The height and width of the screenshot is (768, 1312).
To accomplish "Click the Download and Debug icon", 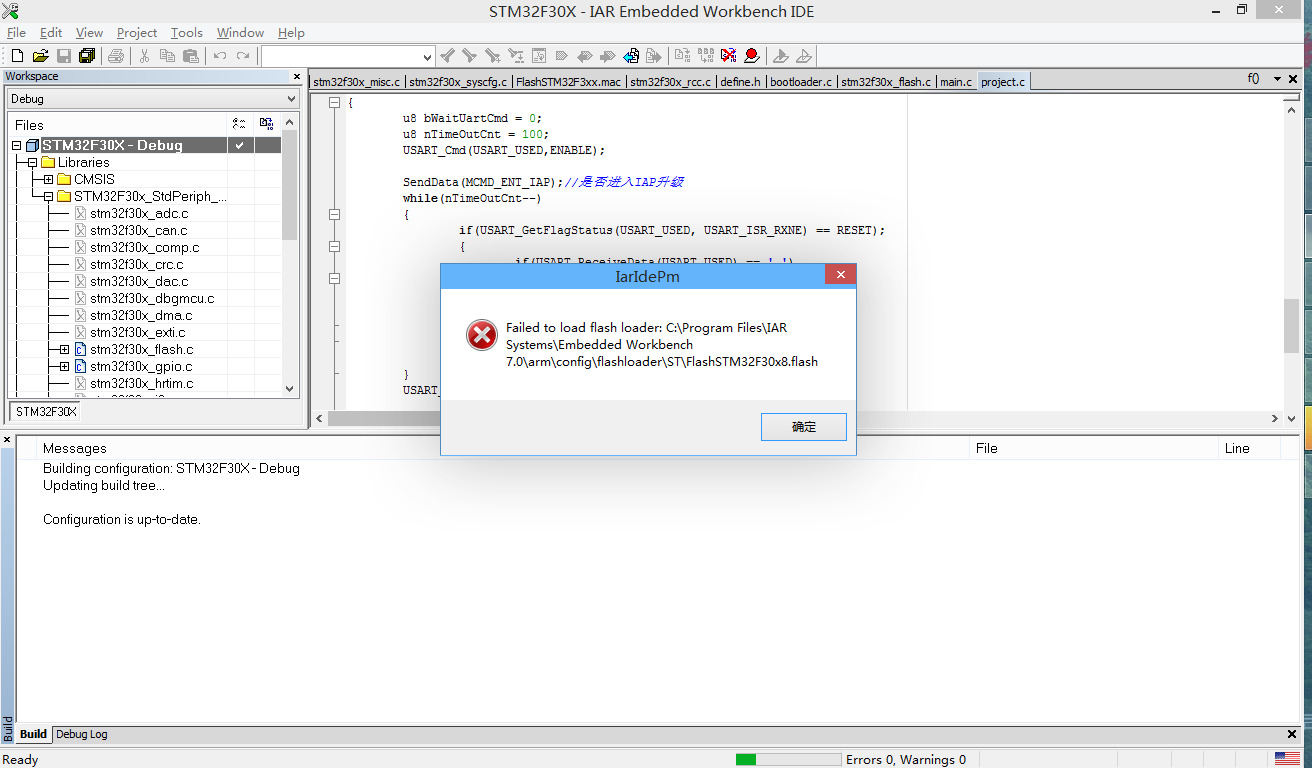I will 780,56.
